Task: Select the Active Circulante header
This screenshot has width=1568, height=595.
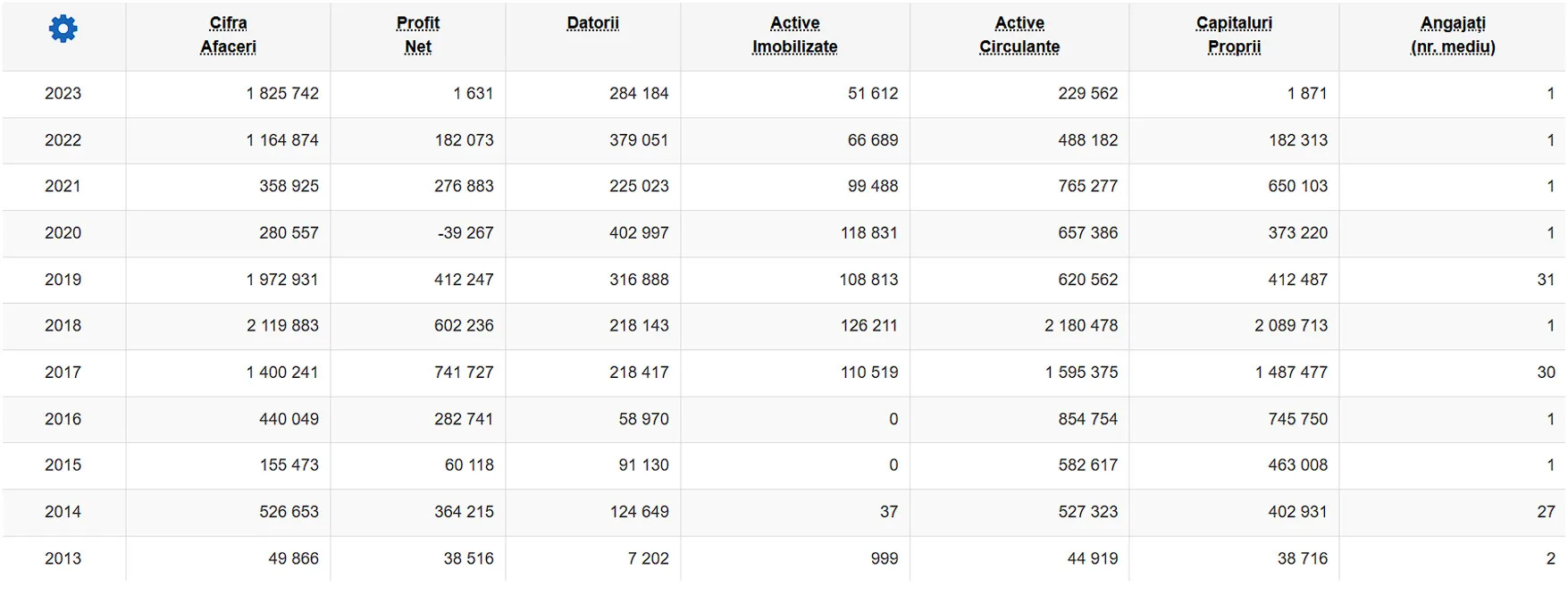Action: (1019, 35)
